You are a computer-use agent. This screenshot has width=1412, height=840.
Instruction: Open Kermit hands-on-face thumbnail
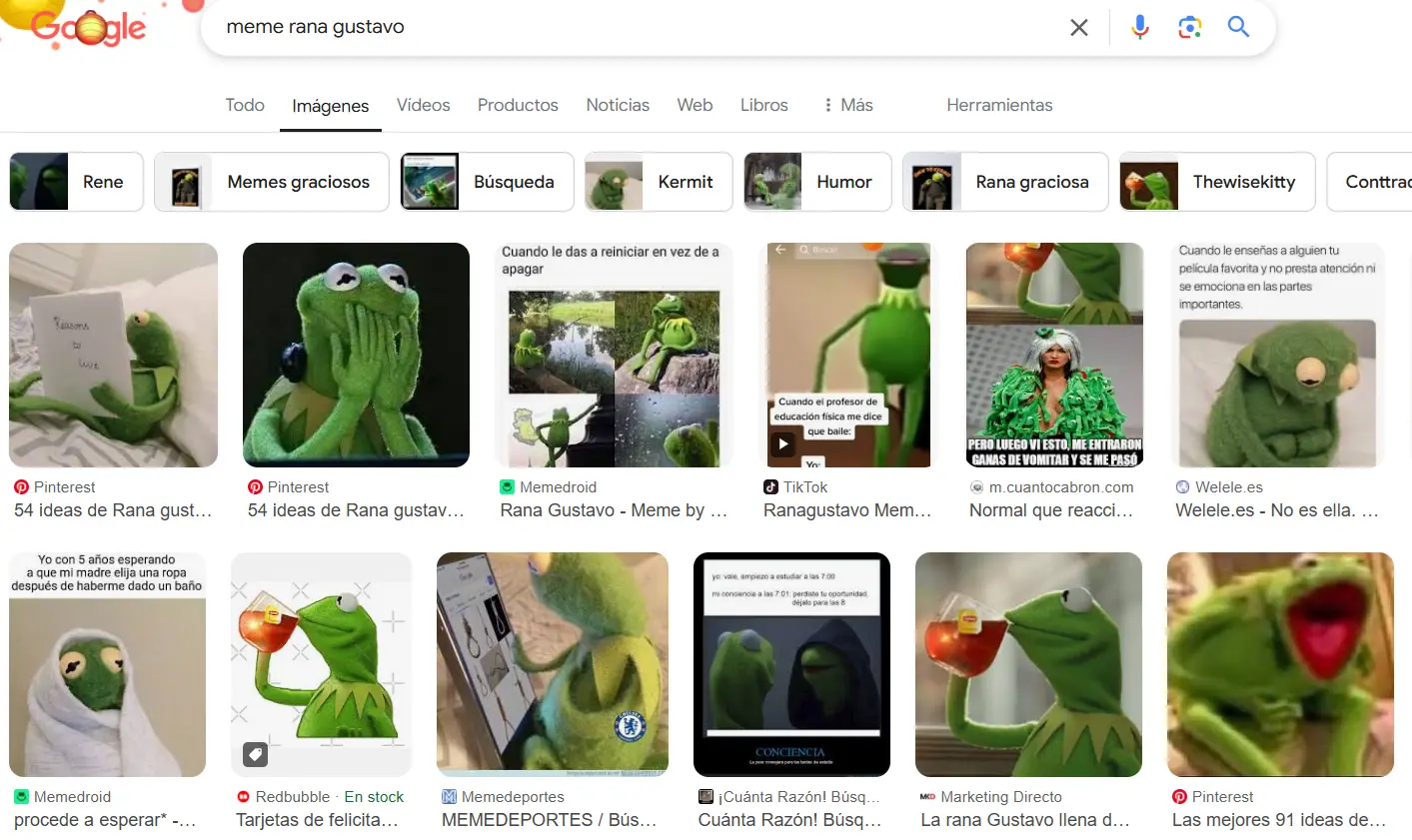(356, 356)
